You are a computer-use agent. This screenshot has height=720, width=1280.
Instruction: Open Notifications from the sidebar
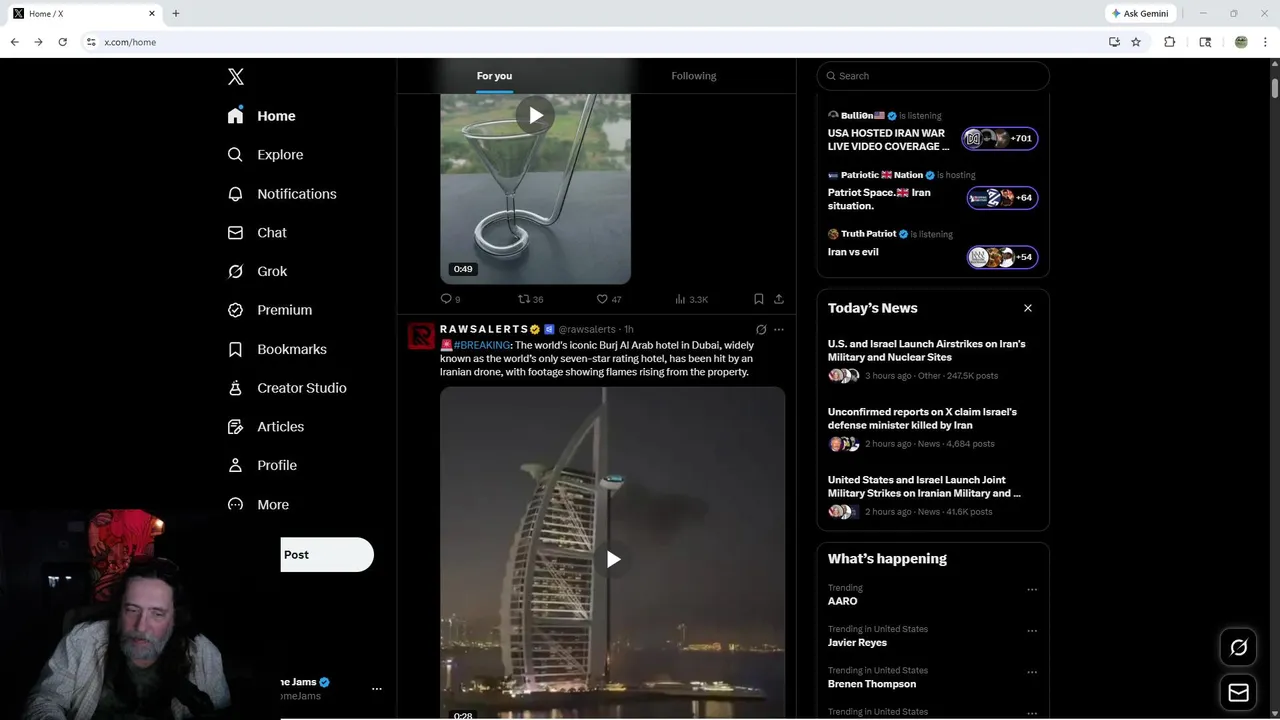click(282, 194)
